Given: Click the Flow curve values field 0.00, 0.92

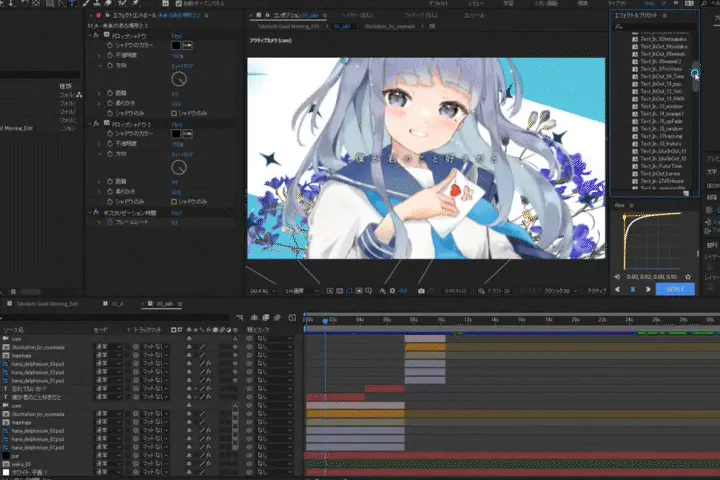Looking at the screenshot, I should pyautogui.click(x=652, y=277).
